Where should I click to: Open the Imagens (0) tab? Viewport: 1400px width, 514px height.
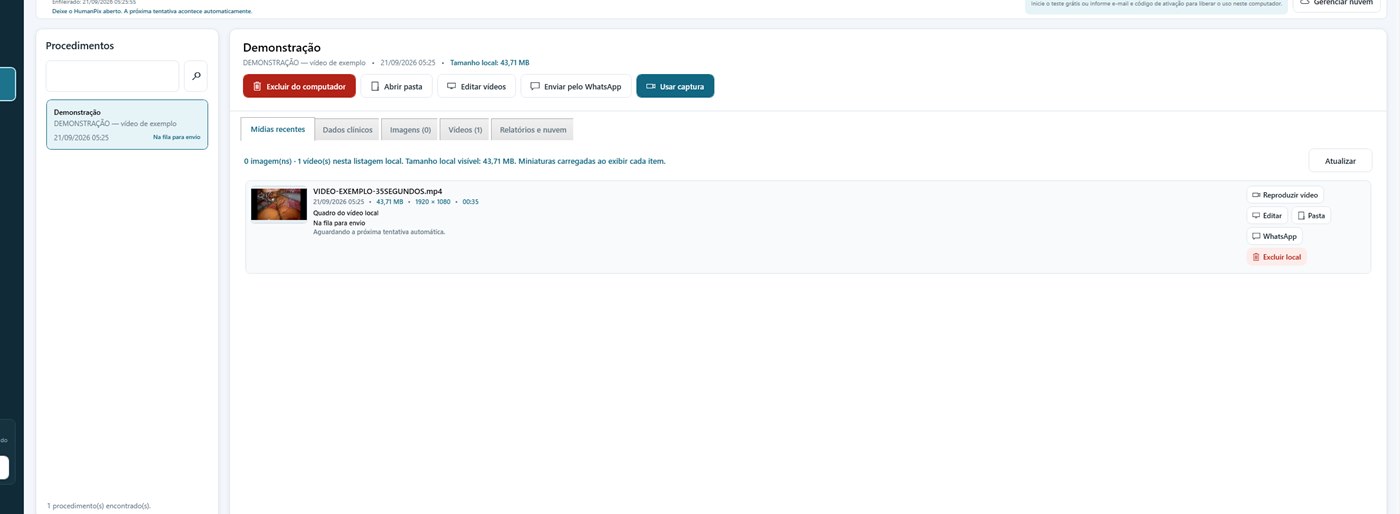click(410, 130)
